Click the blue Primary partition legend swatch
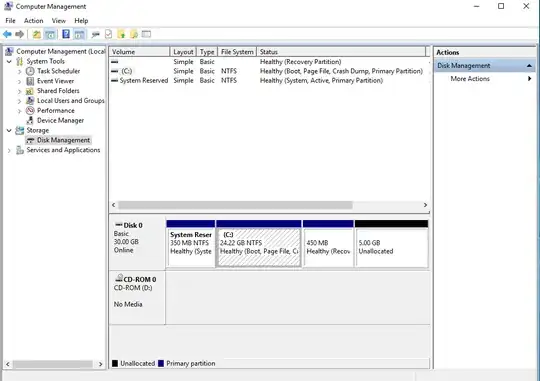 coord(161,363)
